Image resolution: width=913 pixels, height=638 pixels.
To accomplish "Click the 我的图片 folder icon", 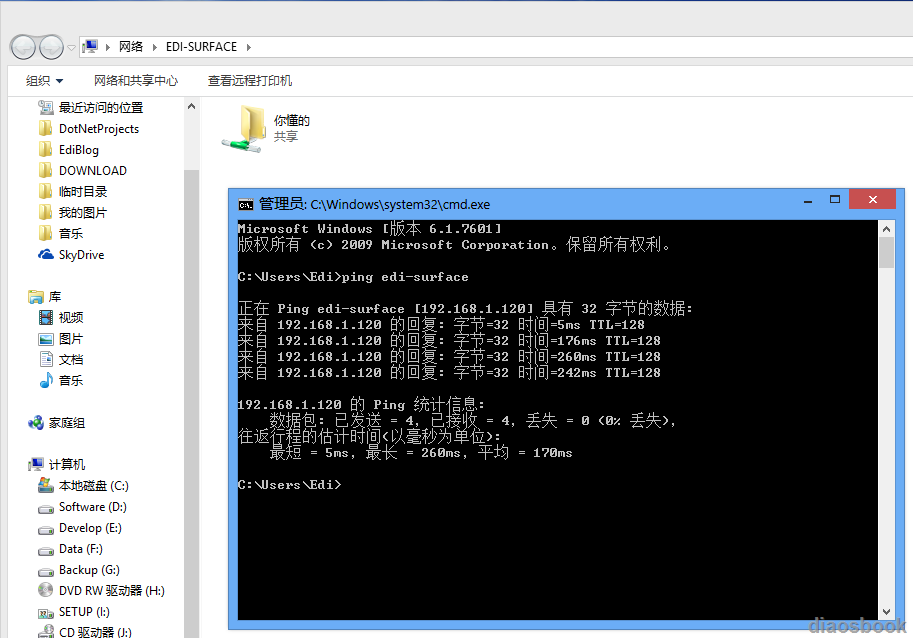I will tap(45, 212).
